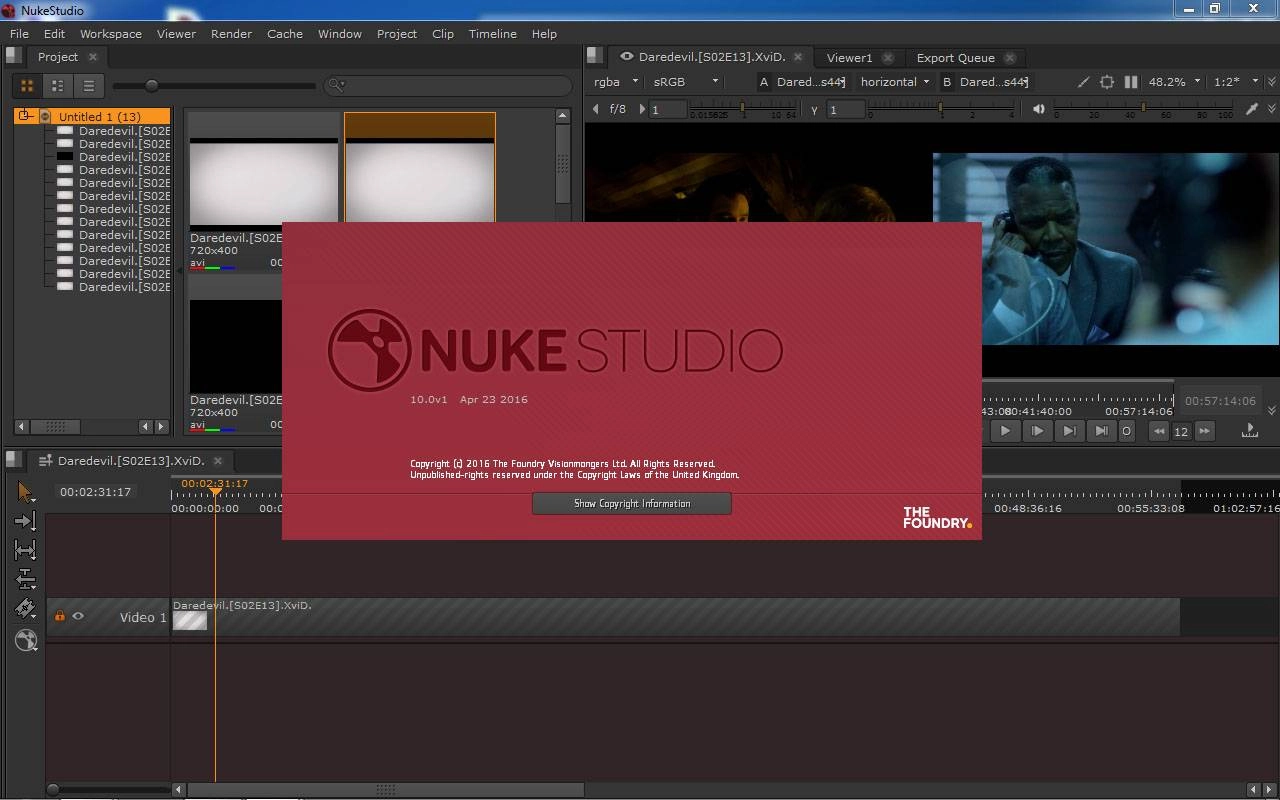Screen dimensions: 1280x800
Task: Open the File menu
Action: (x=19, y=33)
